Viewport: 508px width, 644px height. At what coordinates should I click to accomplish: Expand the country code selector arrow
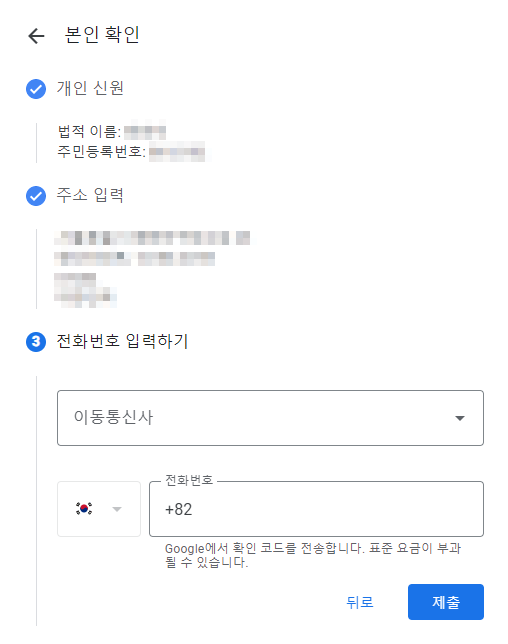pos(117,509)
